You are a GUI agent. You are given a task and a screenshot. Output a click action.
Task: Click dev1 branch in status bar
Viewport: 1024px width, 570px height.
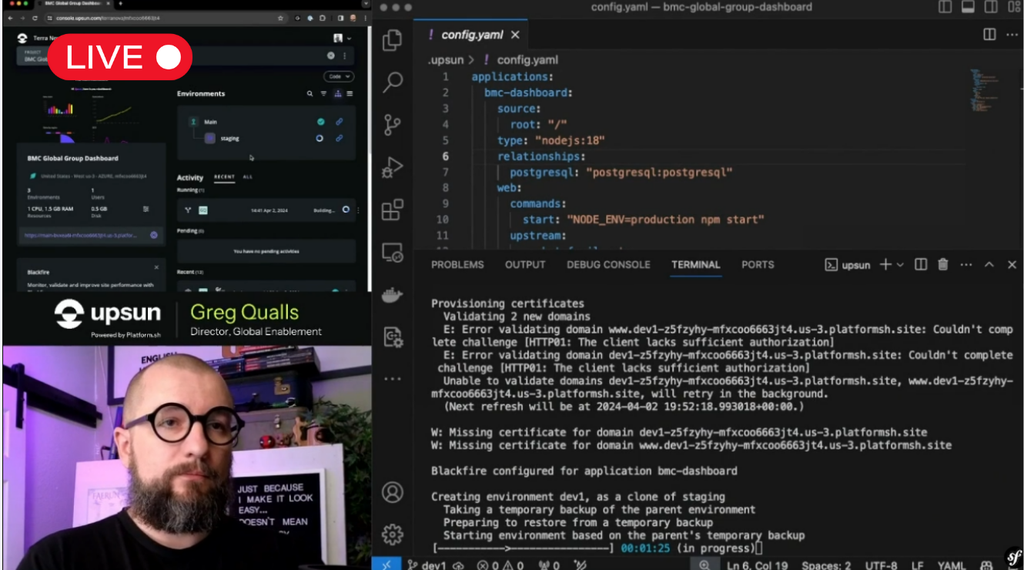427,565
